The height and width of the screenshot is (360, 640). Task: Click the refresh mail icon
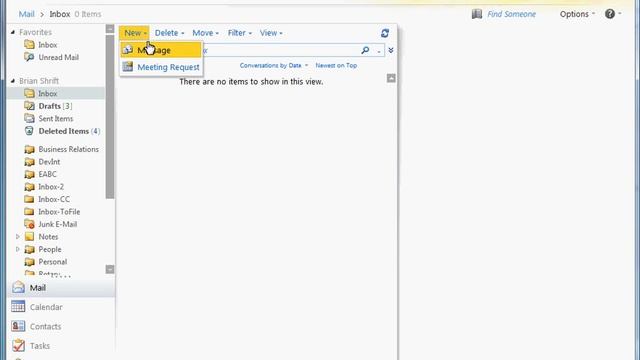(x=384, y=33)
